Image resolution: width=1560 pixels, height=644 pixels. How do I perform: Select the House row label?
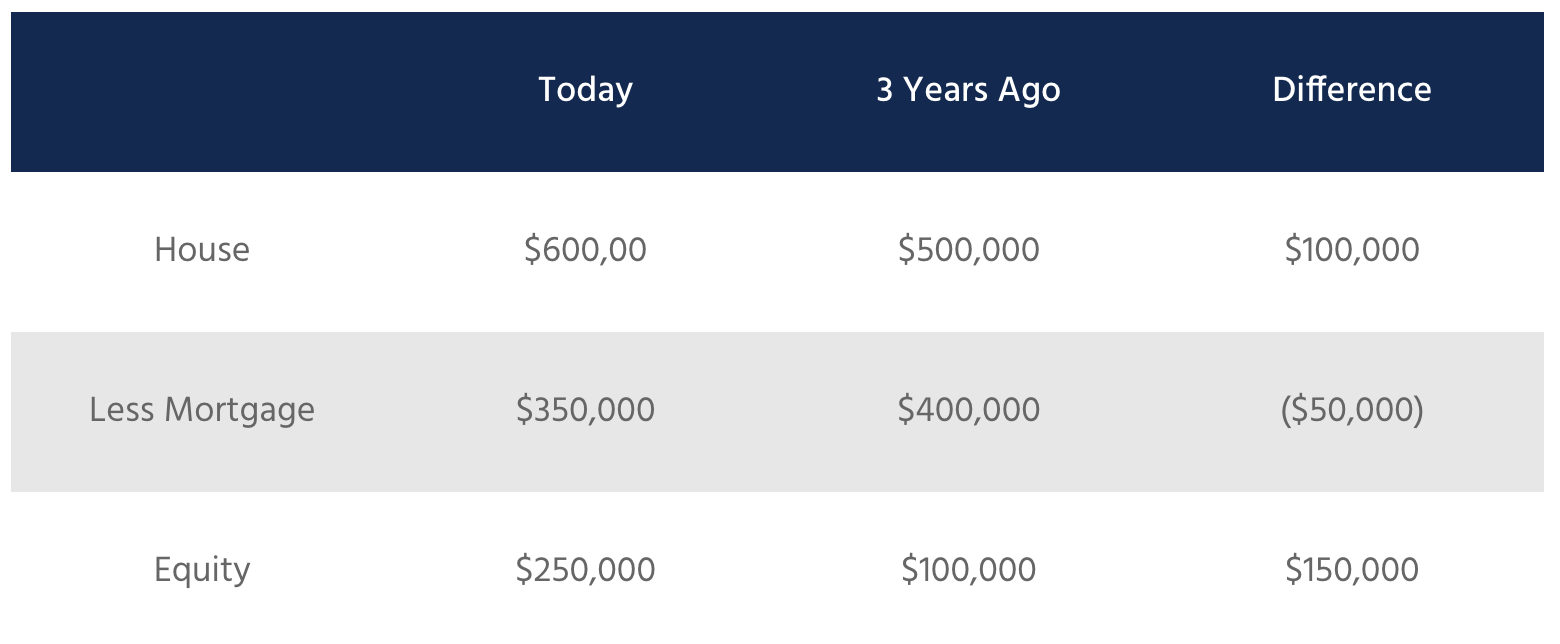[x=202, y=249]
